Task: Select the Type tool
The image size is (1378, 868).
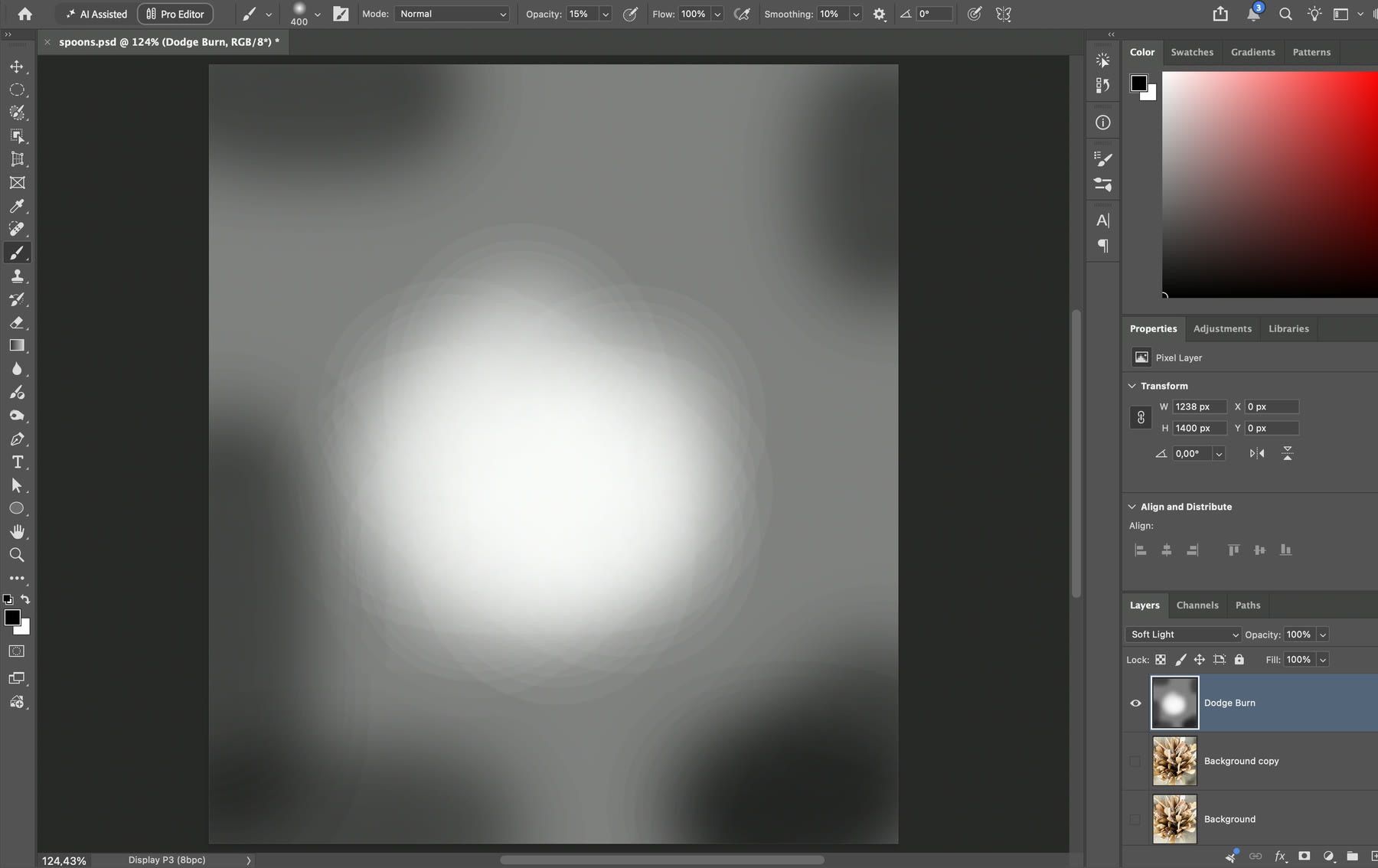Action: click(x=17, y=462)
